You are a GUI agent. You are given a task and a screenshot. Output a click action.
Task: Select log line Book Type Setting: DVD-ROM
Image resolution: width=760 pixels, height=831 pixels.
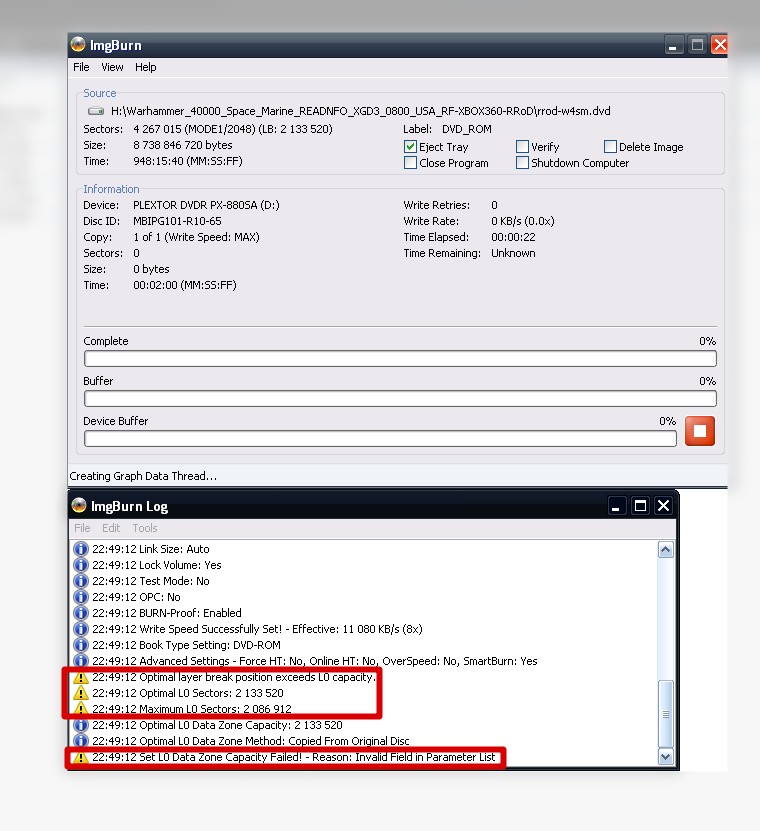point(187,645)
